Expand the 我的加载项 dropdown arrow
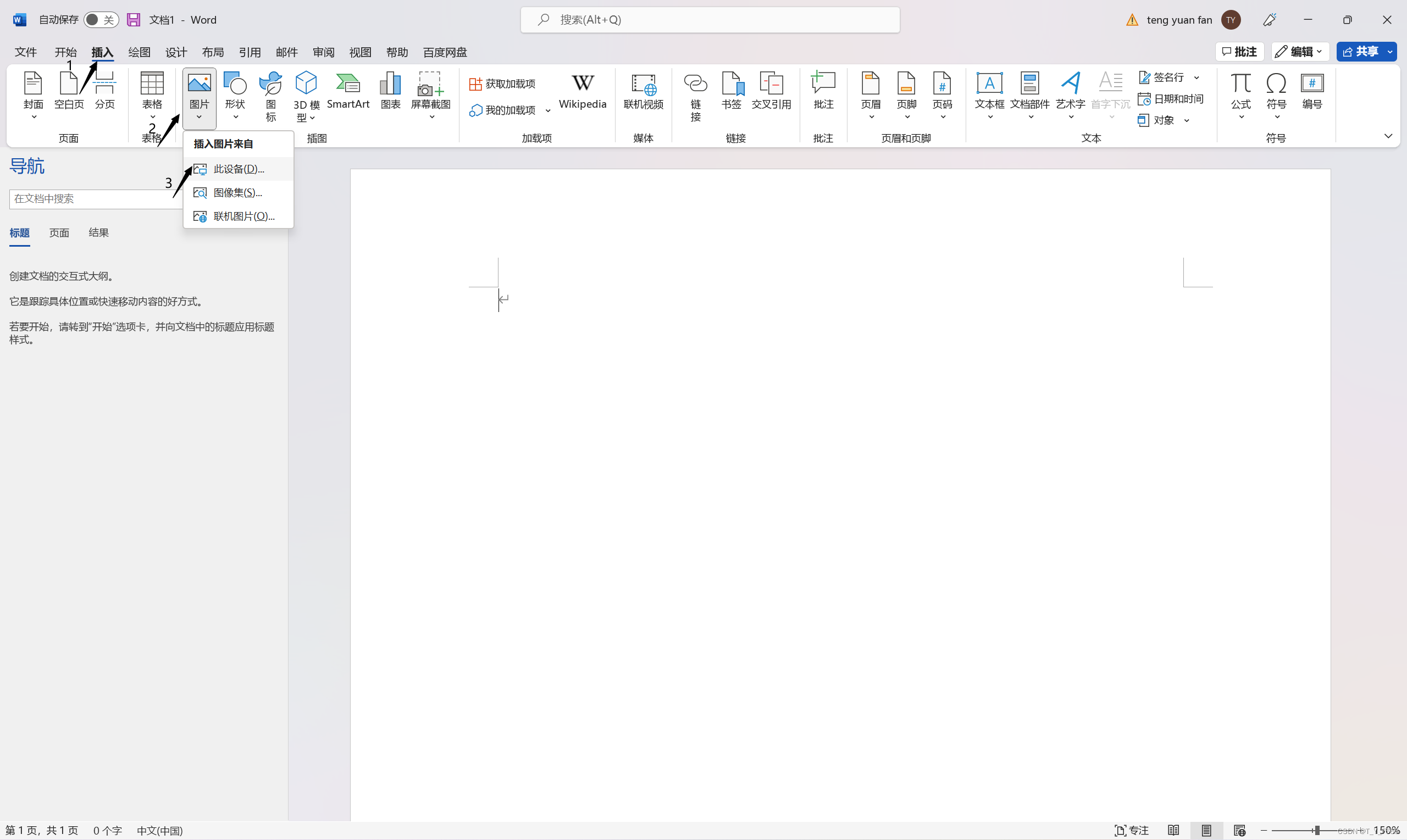Image resolution: width=1407 pixels, height=840 pixels. point(547,110)
